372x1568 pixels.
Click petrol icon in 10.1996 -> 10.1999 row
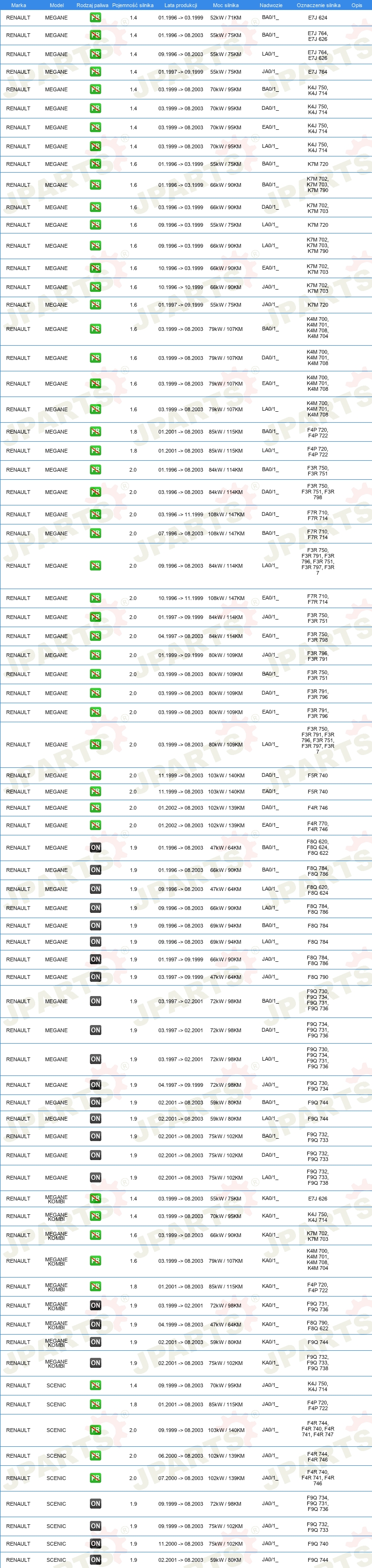[x=96, y=287]
